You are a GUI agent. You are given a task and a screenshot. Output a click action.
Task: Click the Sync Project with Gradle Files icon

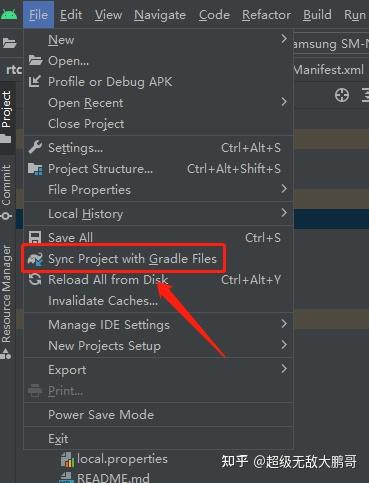coord(35,259)
